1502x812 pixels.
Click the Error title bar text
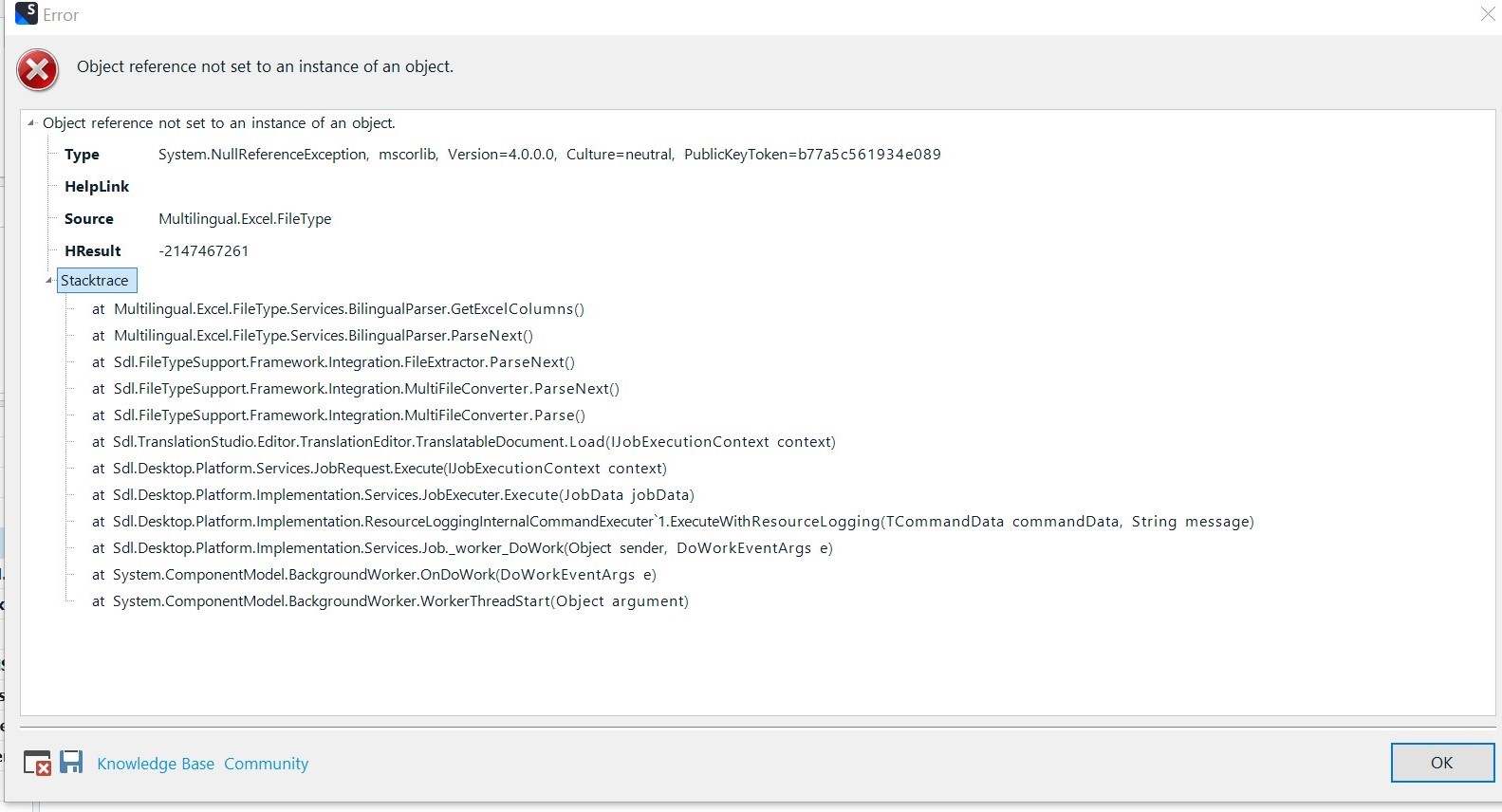coord(61,15)
